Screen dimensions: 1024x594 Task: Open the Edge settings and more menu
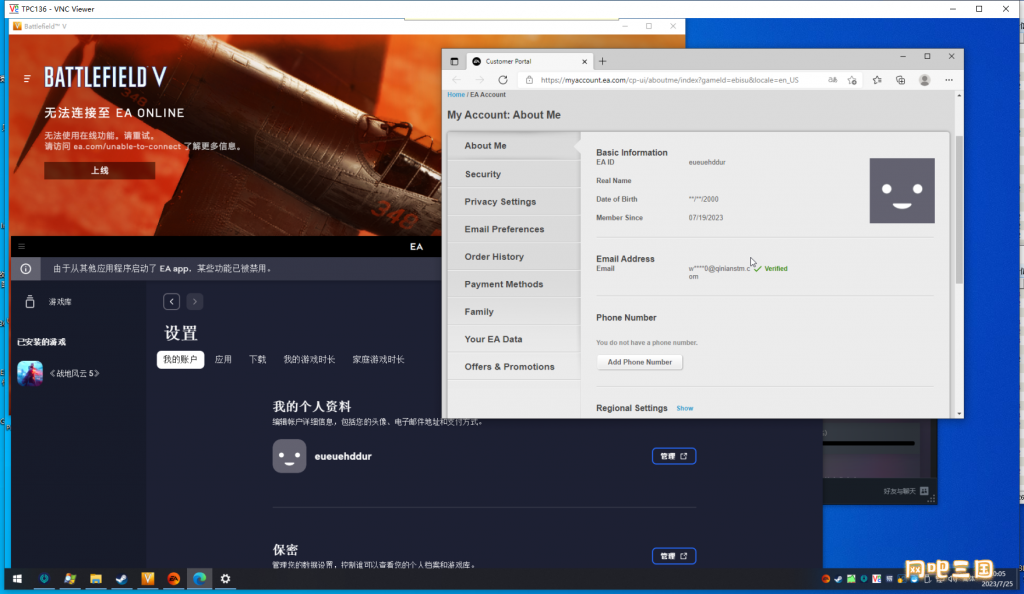(x=949, y=80)
